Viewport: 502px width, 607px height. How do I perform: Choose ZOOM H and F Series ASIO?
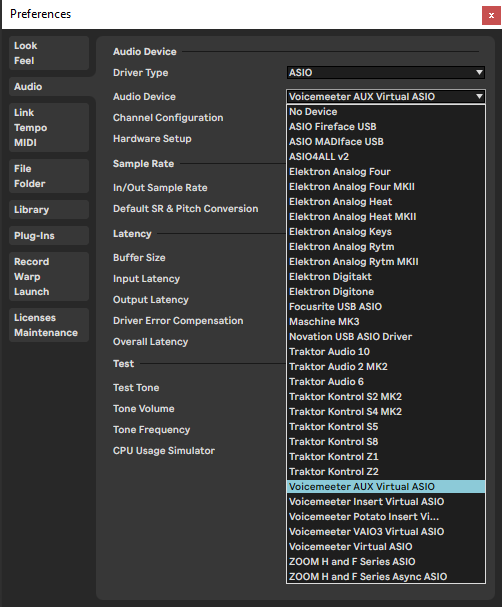[386, 562]
